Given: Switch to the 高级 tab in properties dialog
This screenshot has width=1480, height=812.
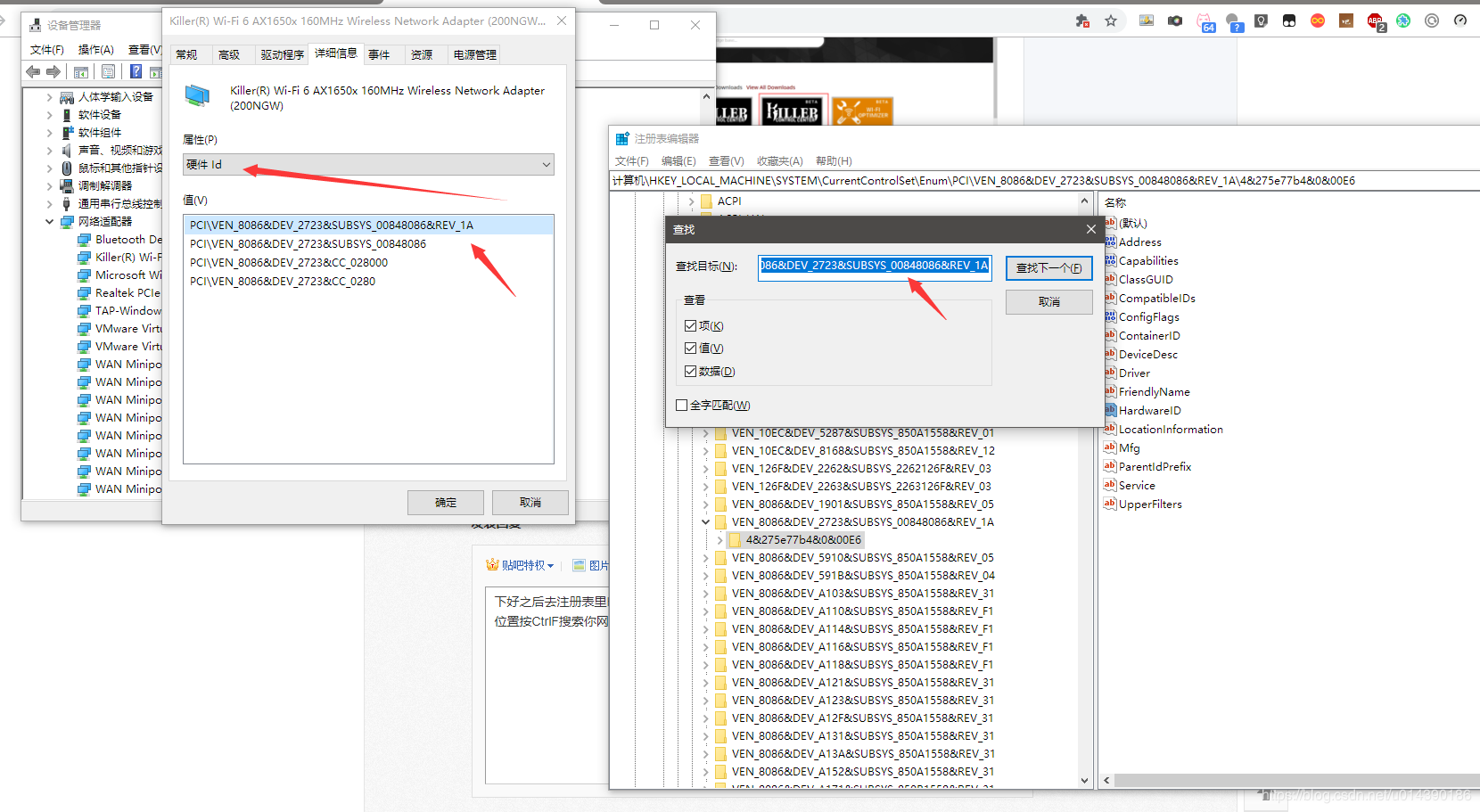Looking at the screenshot, I should click(x=229, y=54).
